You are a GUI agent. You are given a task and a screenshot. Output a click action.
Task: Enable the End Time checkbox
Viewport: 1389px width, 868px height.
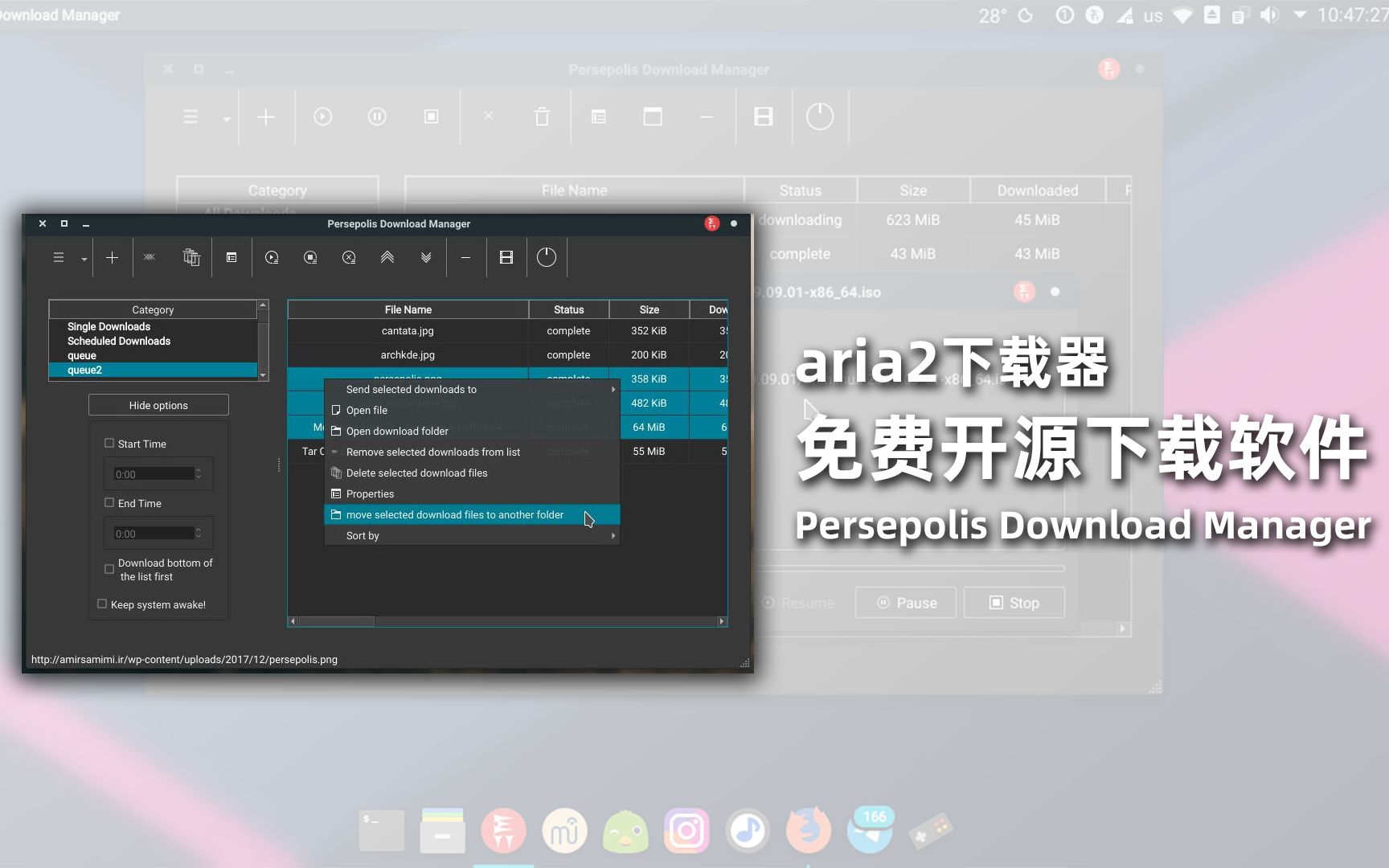coord(109,502)
